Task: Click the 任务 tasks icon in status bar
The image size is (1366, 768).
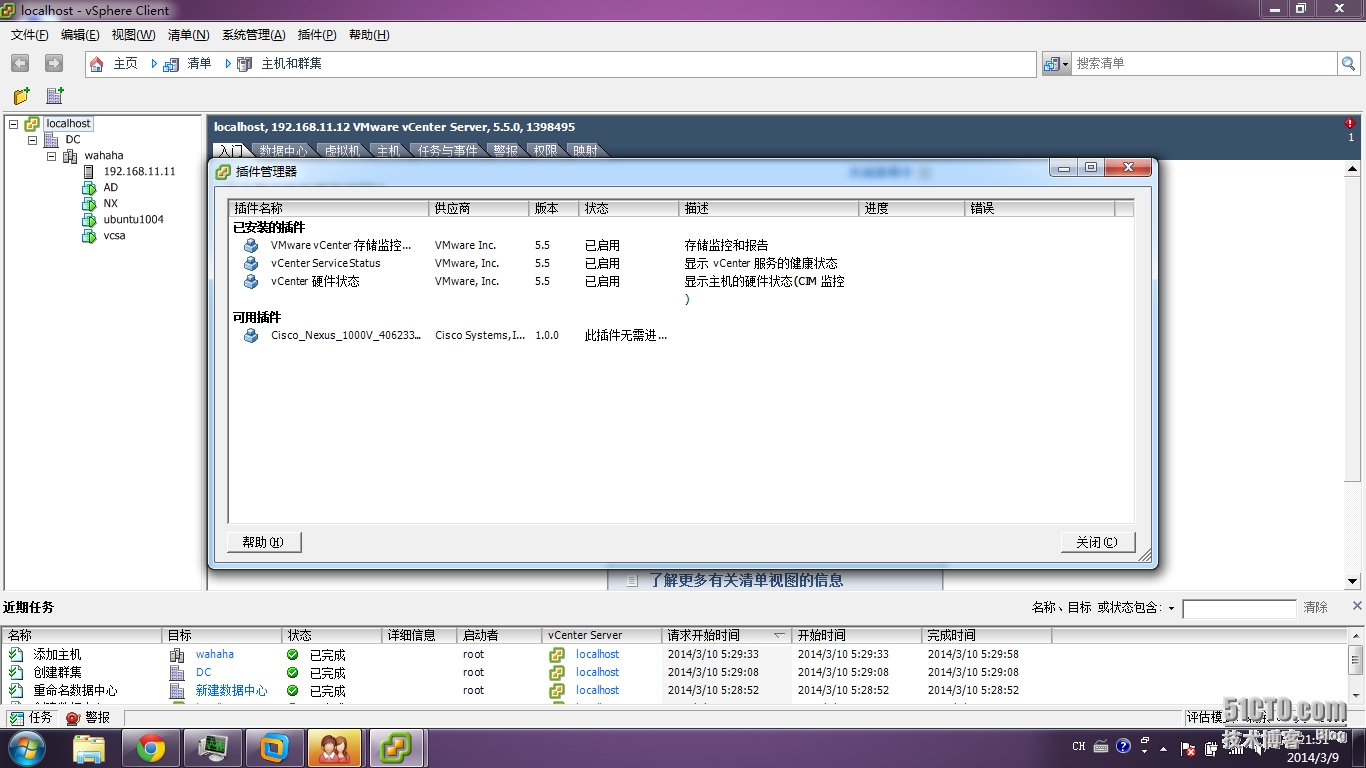Action: click(17, 718)
